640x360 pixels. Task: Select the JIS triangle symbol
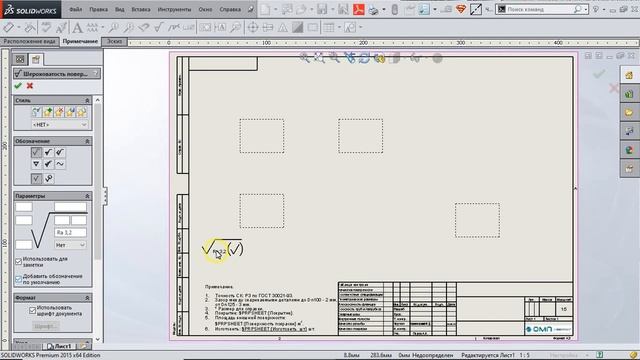click(36, 164)
